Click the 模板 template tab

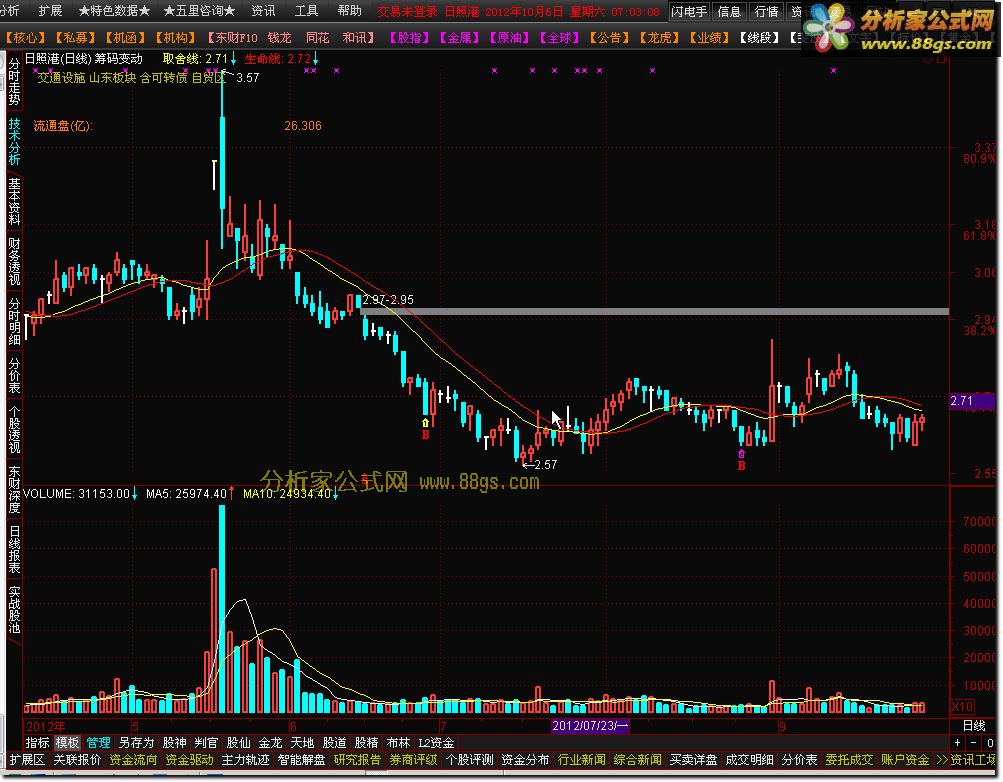(x=67, y=743)
